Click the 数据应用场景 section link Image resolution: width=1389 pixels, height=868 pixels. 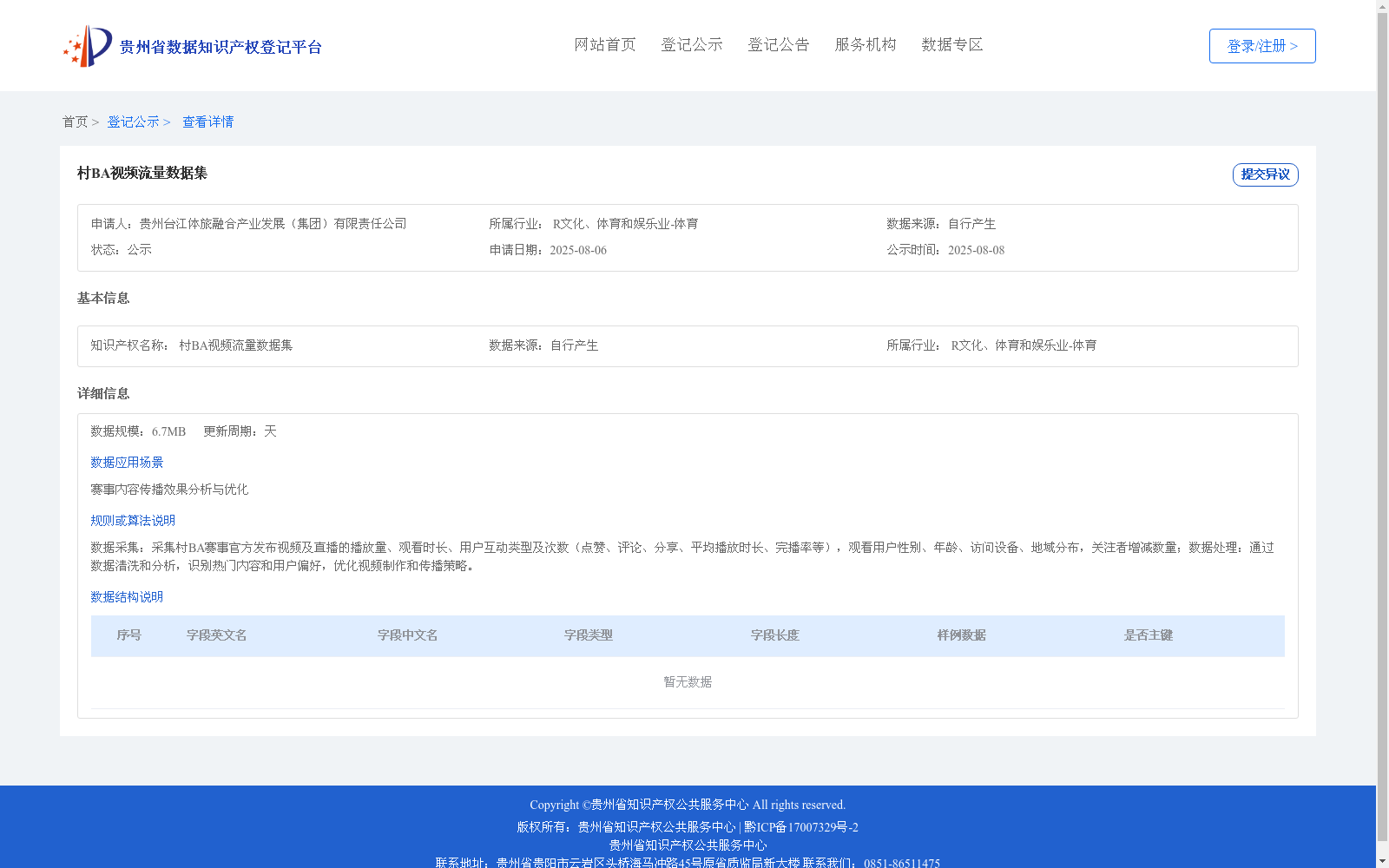click(x=126, y=462)
